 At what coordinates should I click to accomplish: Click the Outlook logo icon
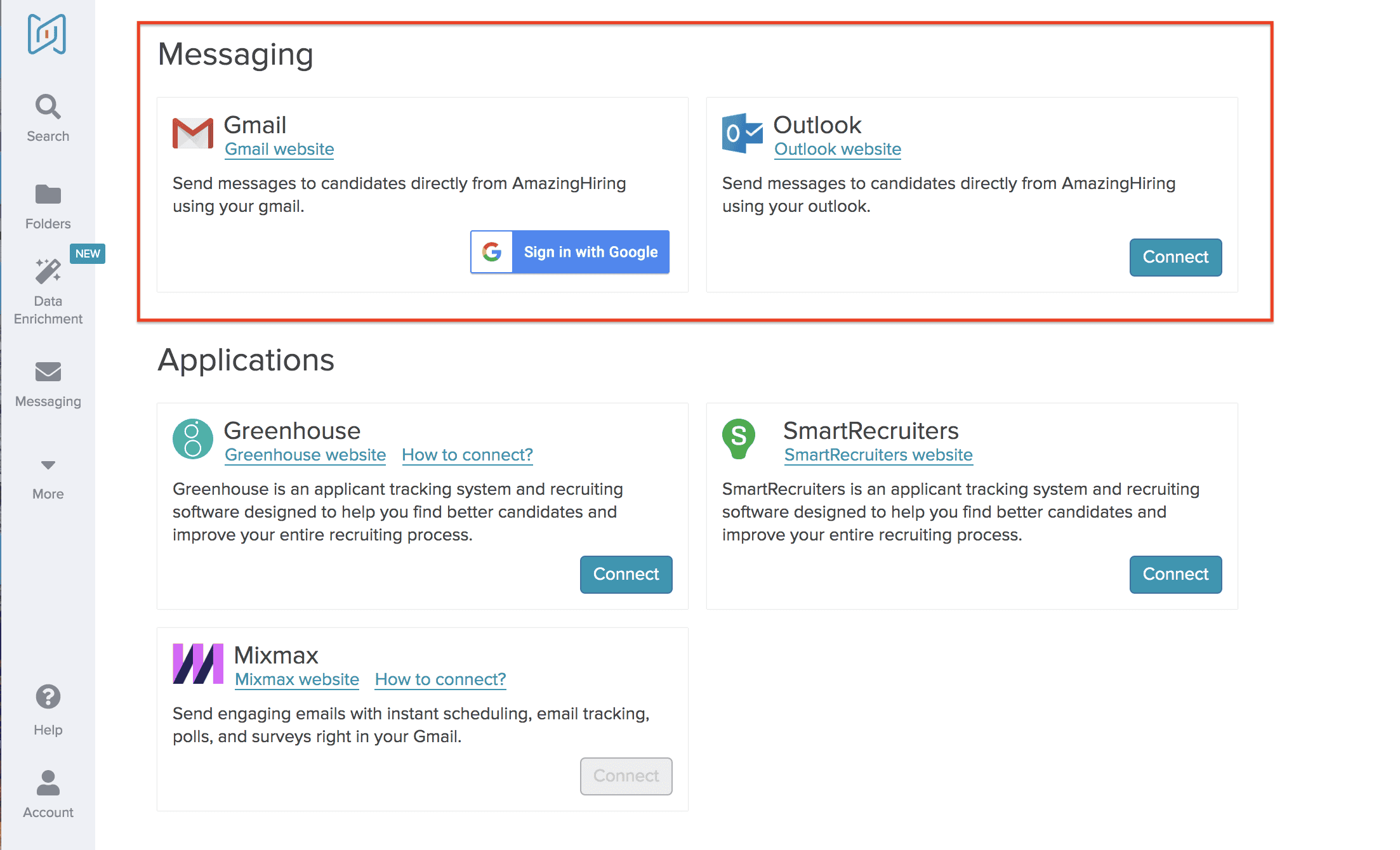pos(742,133)
